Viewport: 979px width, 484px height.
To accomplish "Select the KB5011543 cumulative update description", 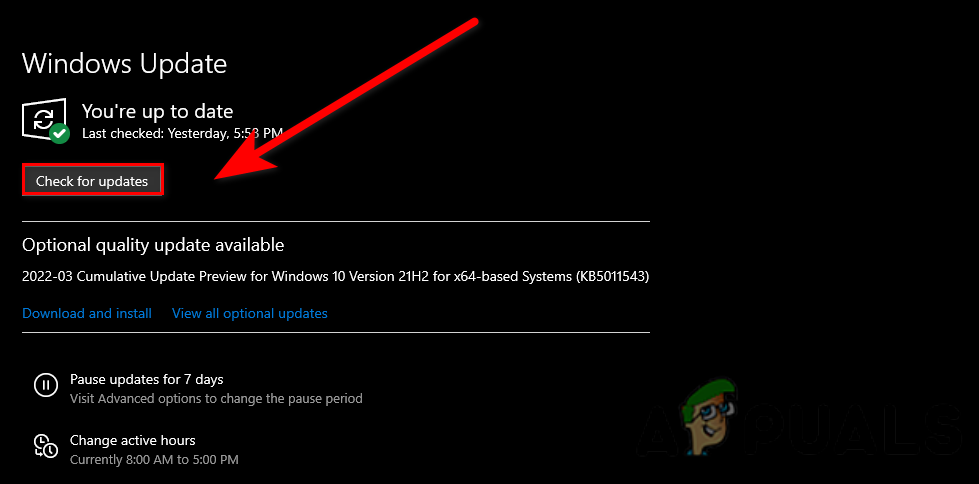I will pos(335,276).
